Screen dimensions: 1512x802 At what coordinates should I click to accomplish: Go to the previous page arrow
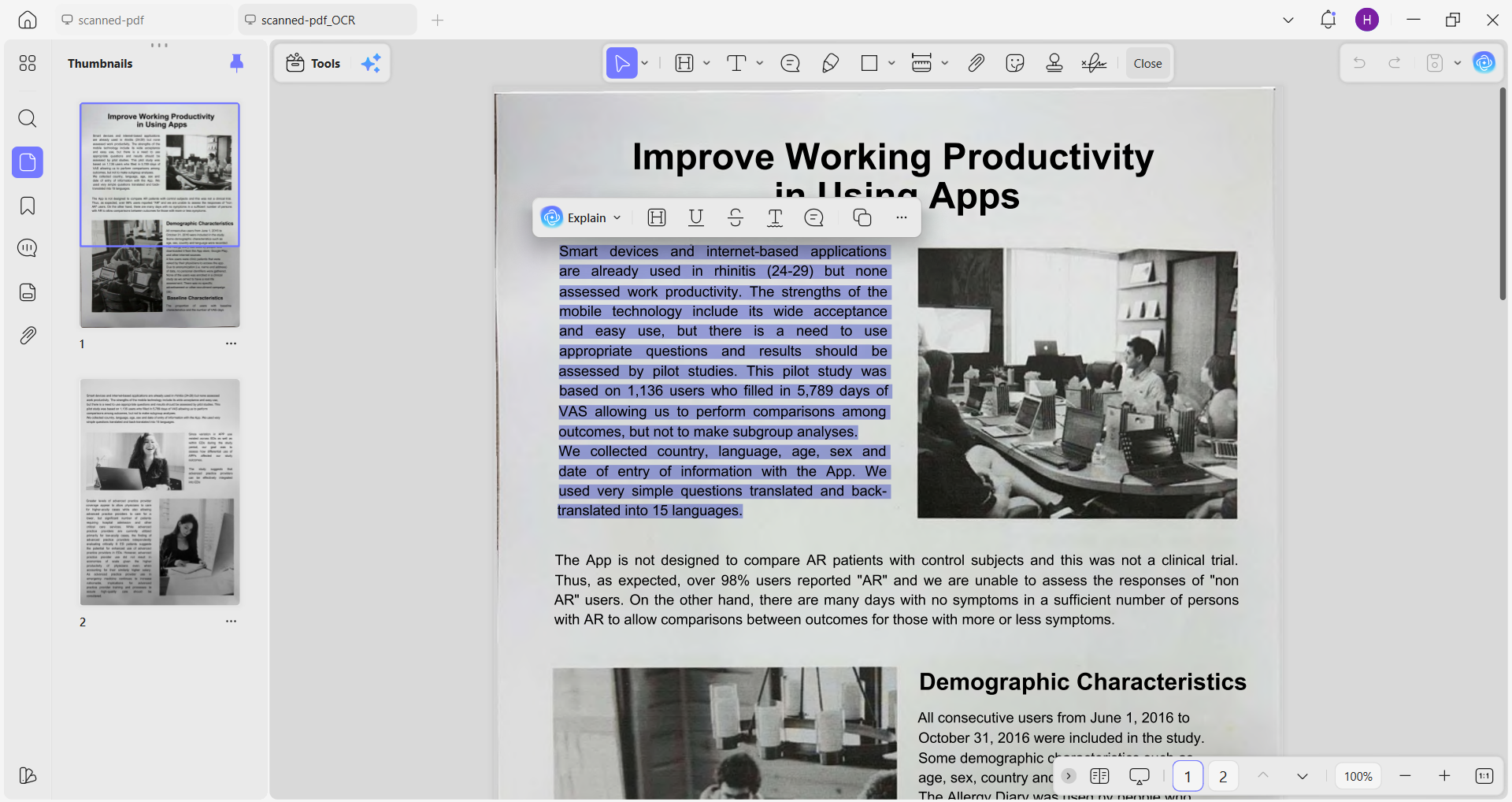tap(1263, 776)
